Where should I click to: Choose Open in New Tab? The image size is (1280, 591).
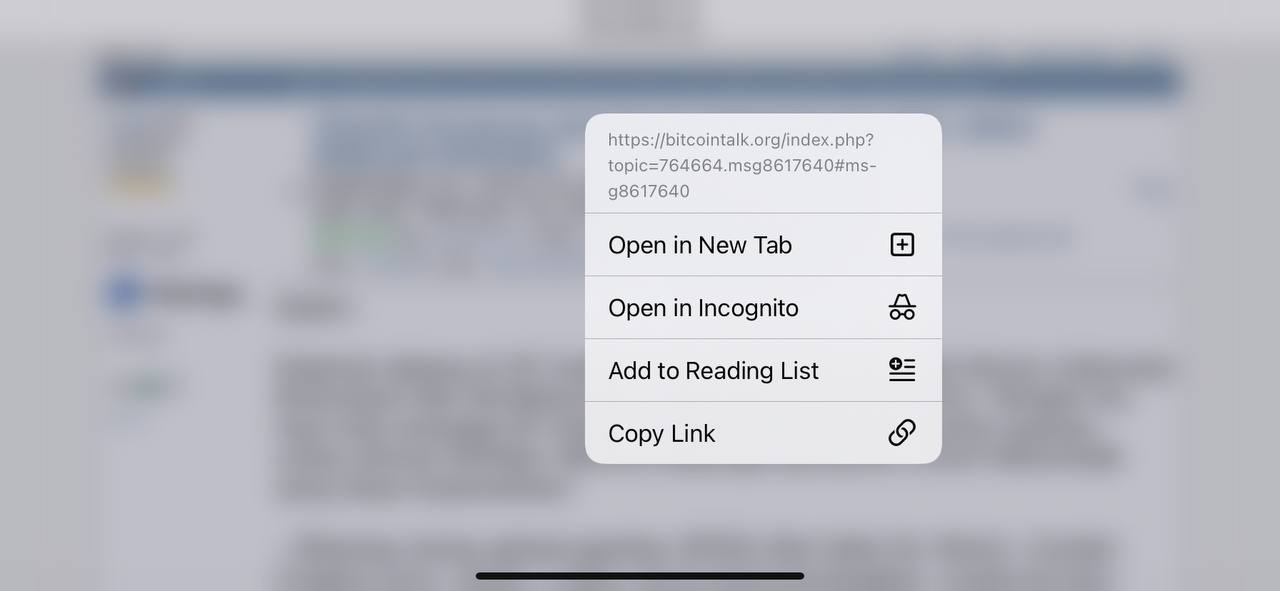[763, 245]
